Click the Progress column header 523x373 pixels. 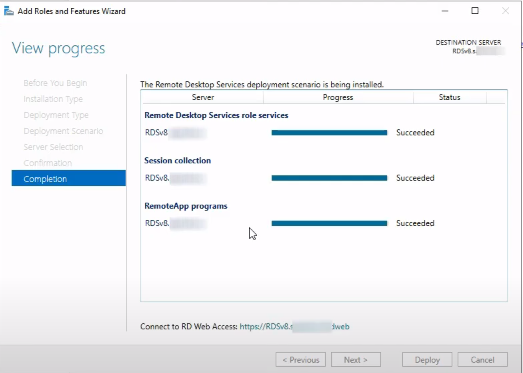pos(338,97)
